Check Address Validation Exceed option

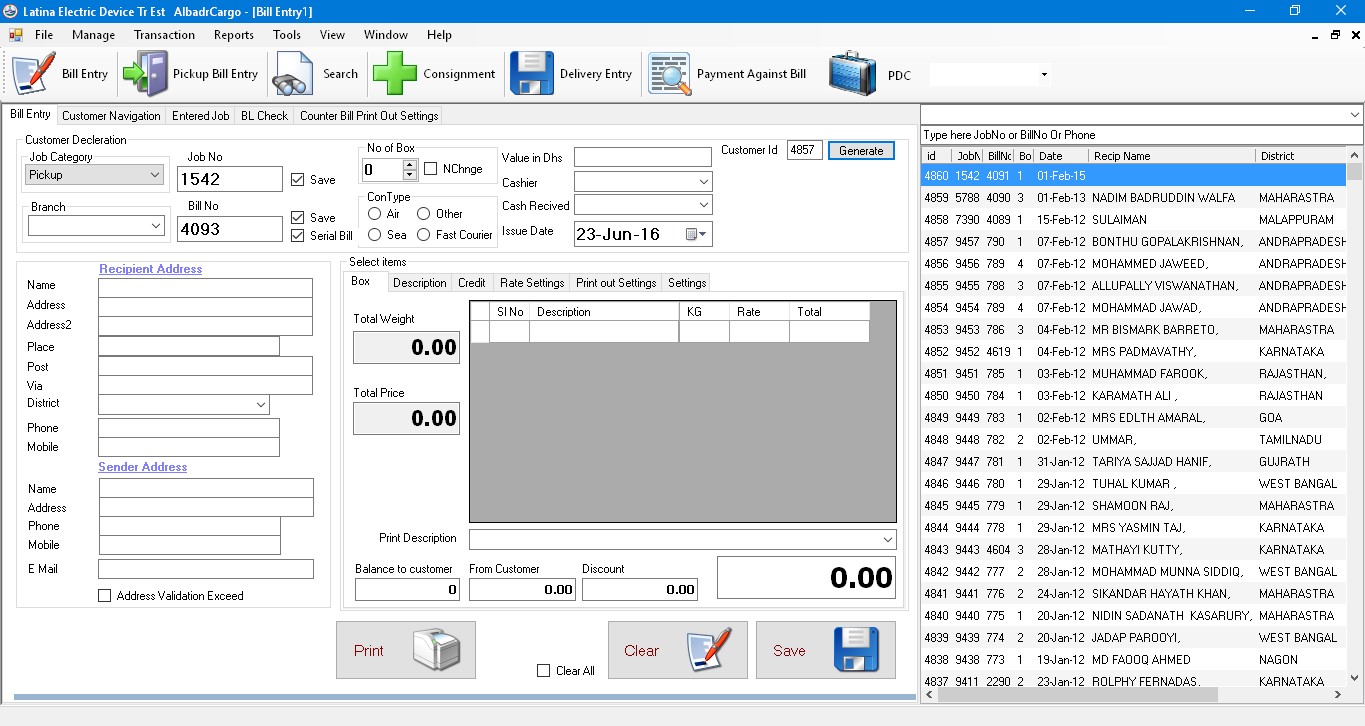[x=105, y=596]
